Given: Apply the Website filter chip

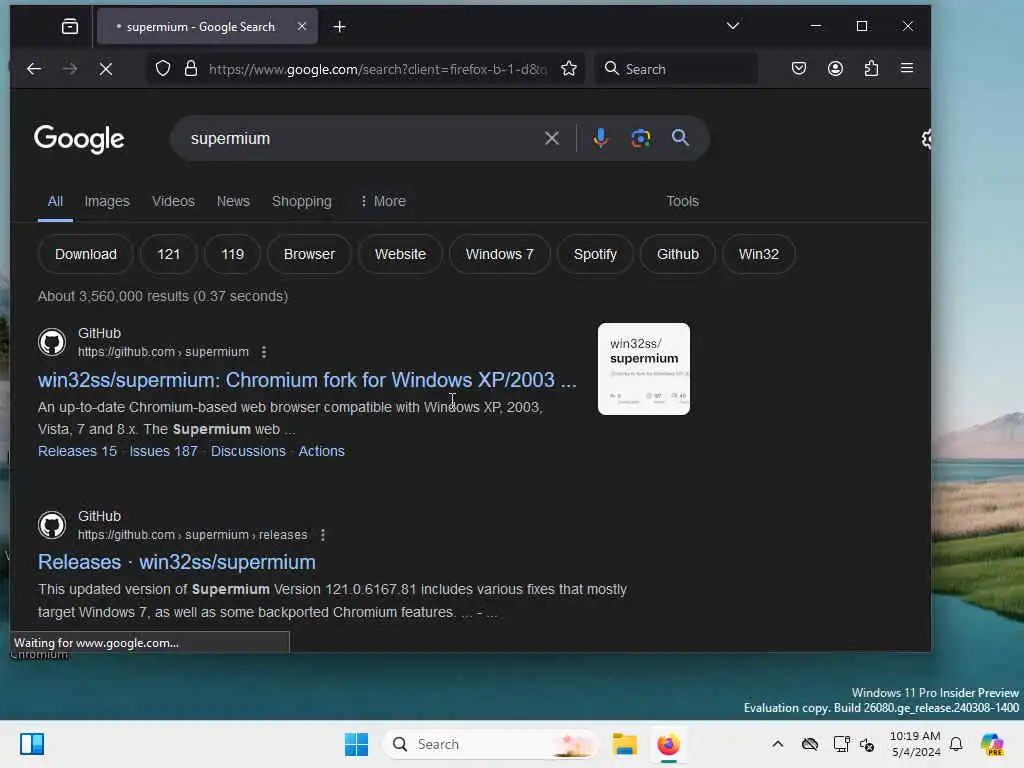Looking at the screenshot, I should click(x=400, y=254).
